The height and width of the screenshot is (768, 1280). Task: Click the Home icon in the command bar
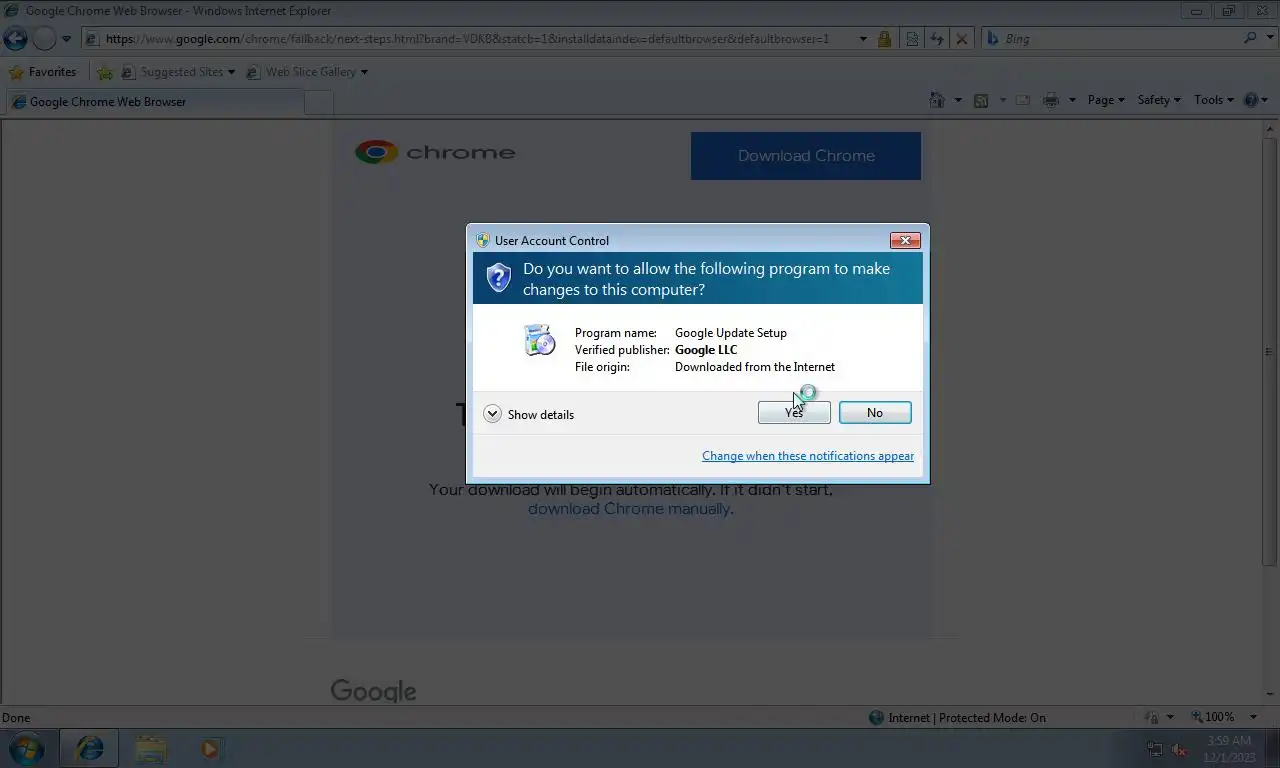pos(937,100)
